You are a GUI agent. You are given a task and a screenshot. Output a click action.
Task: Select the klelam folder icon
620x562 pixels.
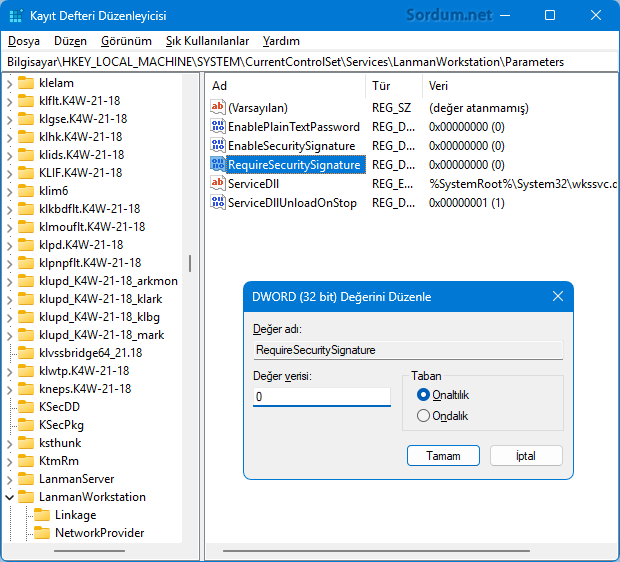pos(26,83)
